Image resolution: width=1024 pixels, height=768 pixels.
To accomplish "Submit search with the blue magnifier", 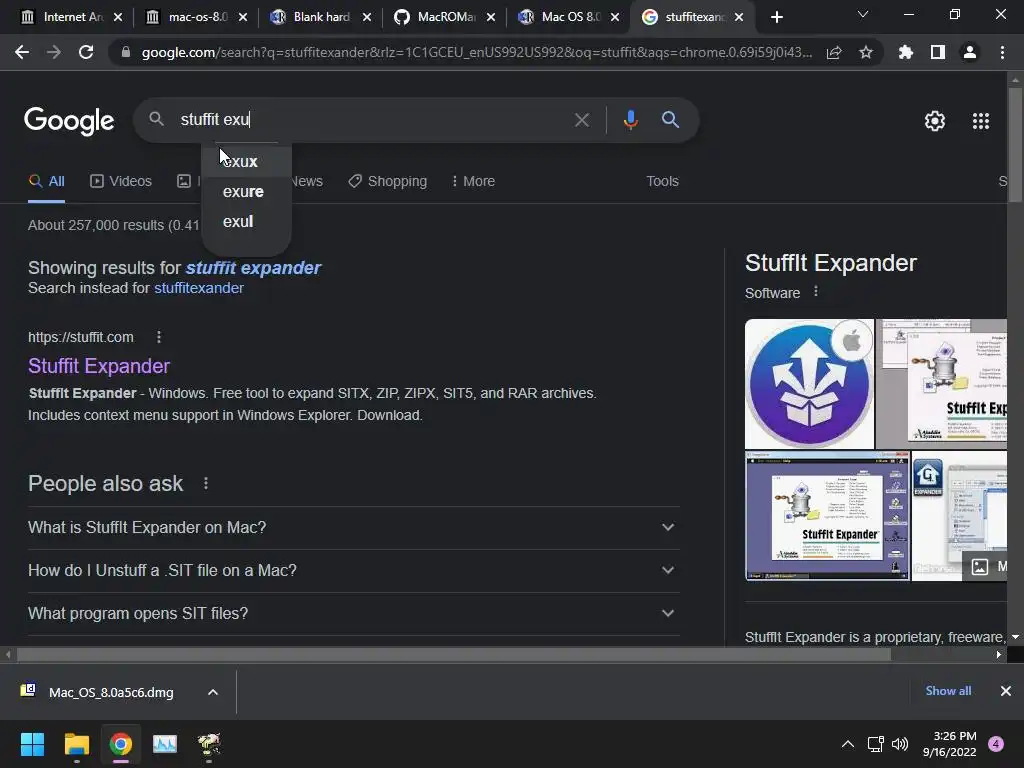I will [670, 120].
